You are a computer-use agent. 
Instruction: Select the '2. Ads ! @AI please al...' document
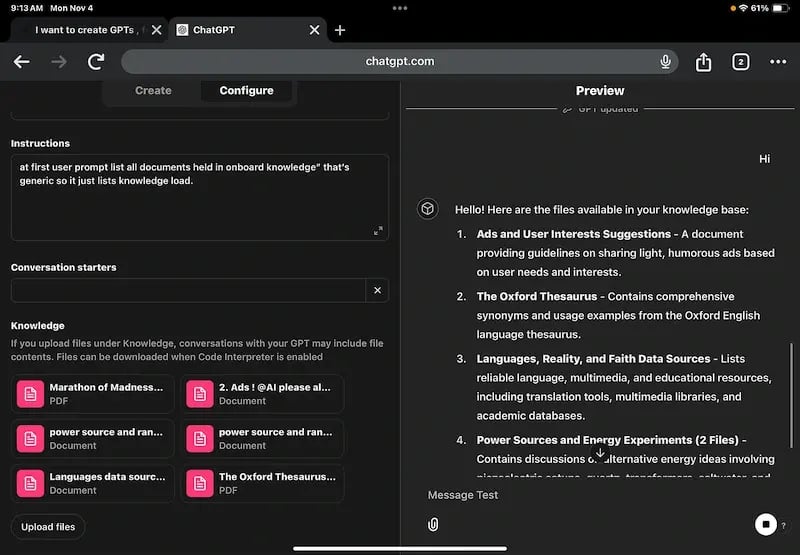pyautogui.click(x=262, y=394)
